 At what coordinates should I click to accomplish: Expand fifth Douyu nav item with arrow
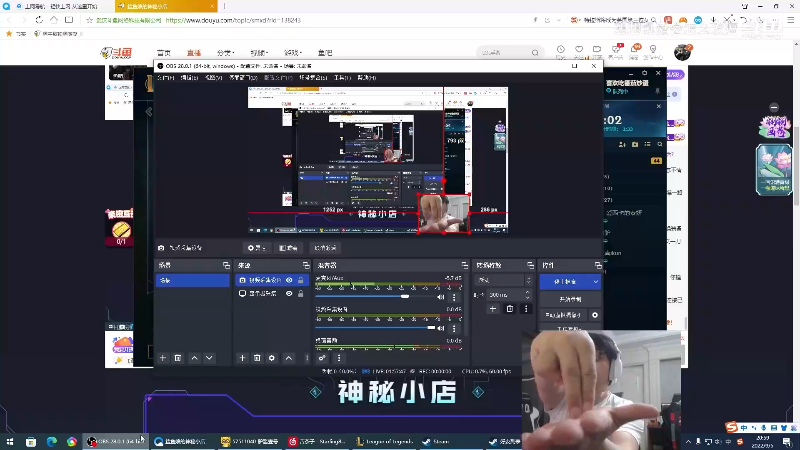[x=293, y=53]
